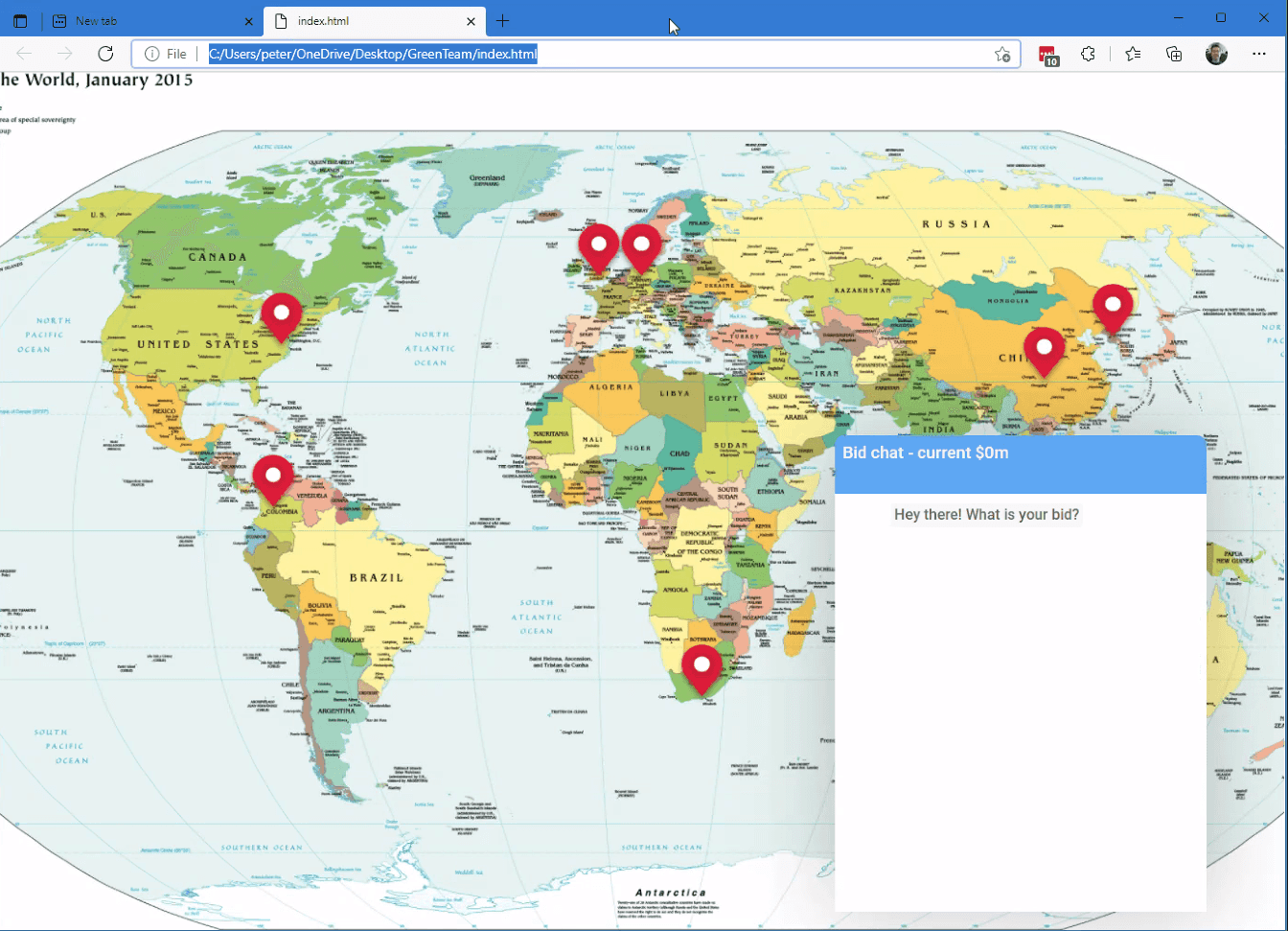Click the UNITED STATES label on the map
The image size is (1288, 931).
197,344
